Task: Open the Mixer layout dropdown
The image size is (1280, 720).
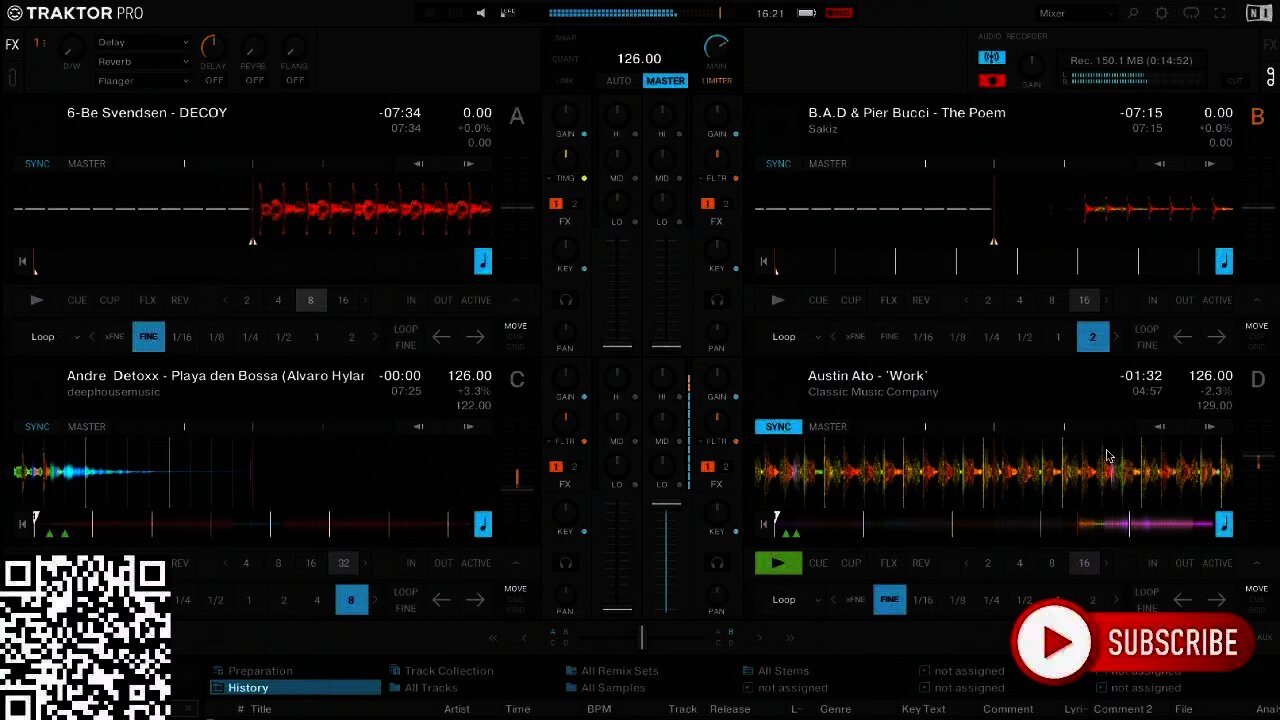Action: coord(1075,13)
